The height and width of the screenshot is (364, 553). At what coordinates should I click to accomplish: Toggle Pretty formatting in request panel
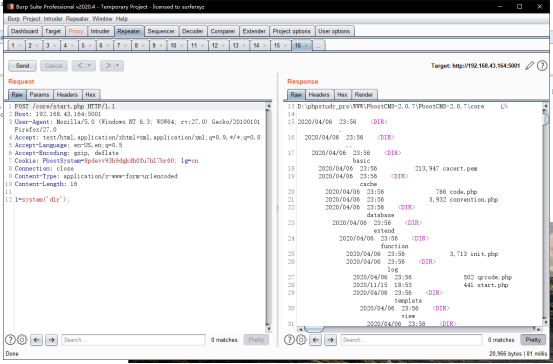pos(256,340)
